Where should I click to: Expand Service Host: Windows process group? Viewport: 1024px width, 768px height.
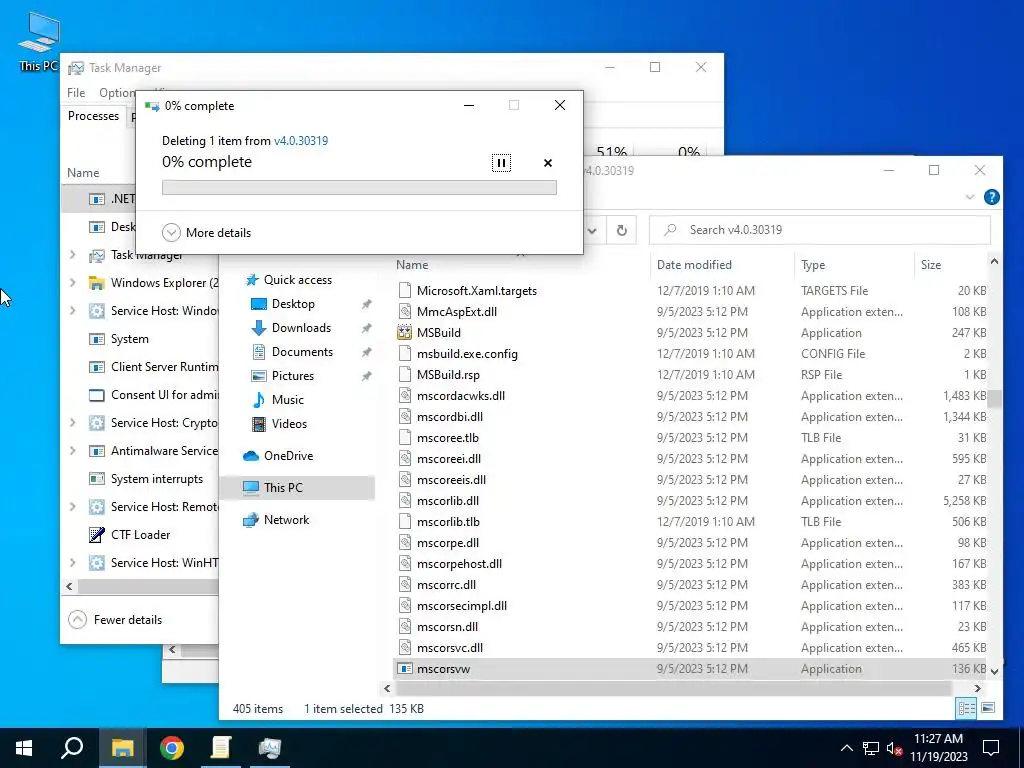coord(72,311)
